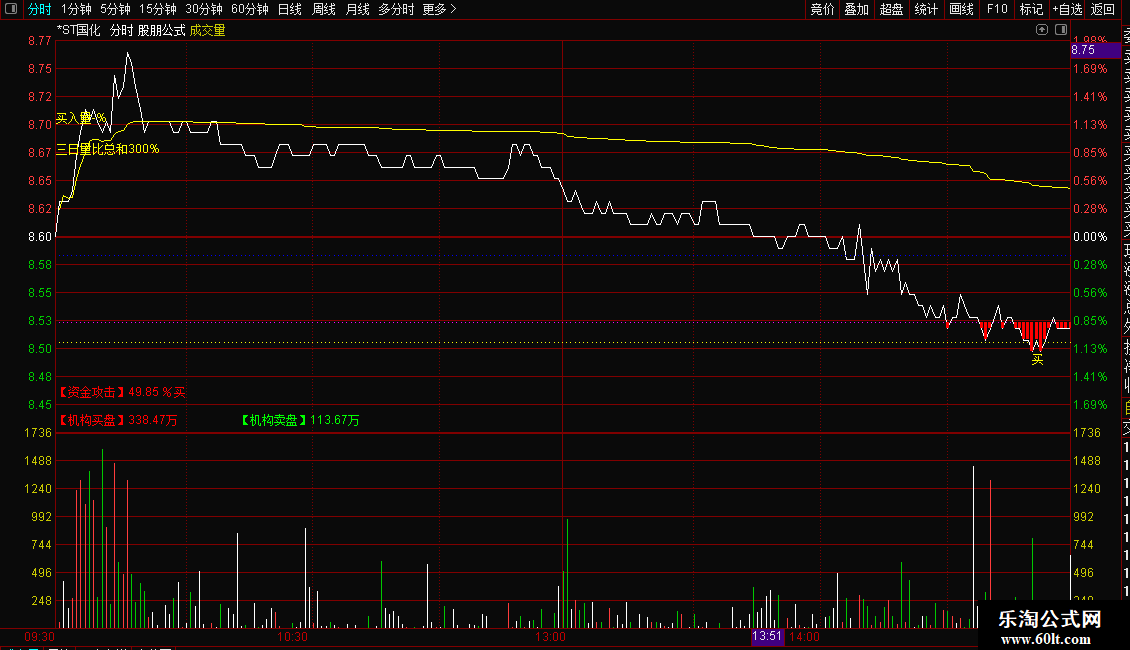This screenshot has width=1130, height=650.
Task: Select the 1分钟 period tab
Action: coord(76,9)
